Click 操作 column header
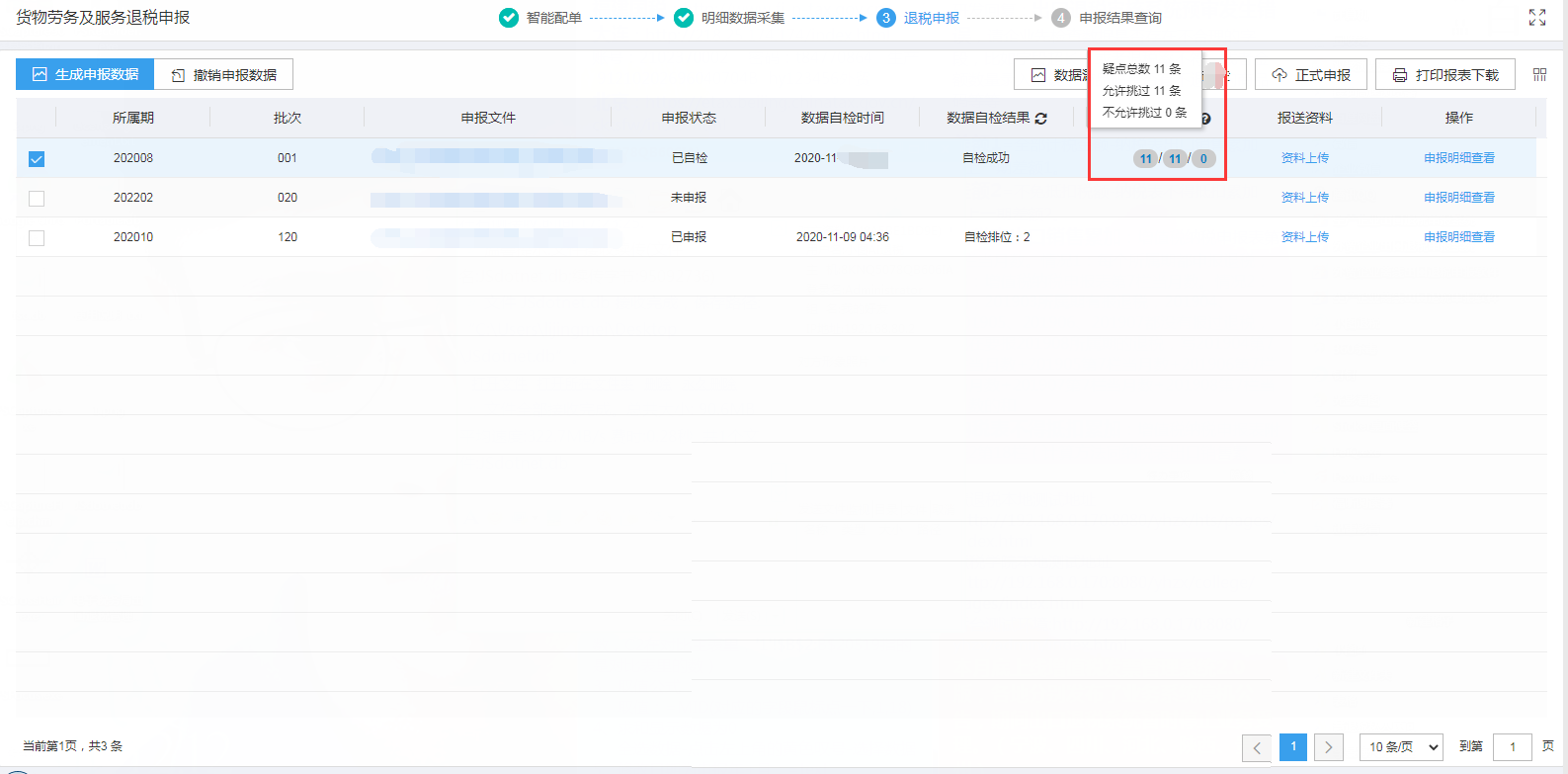Screen dimensions: 1568x774 pyautogui.click(x=1459, y=118)
